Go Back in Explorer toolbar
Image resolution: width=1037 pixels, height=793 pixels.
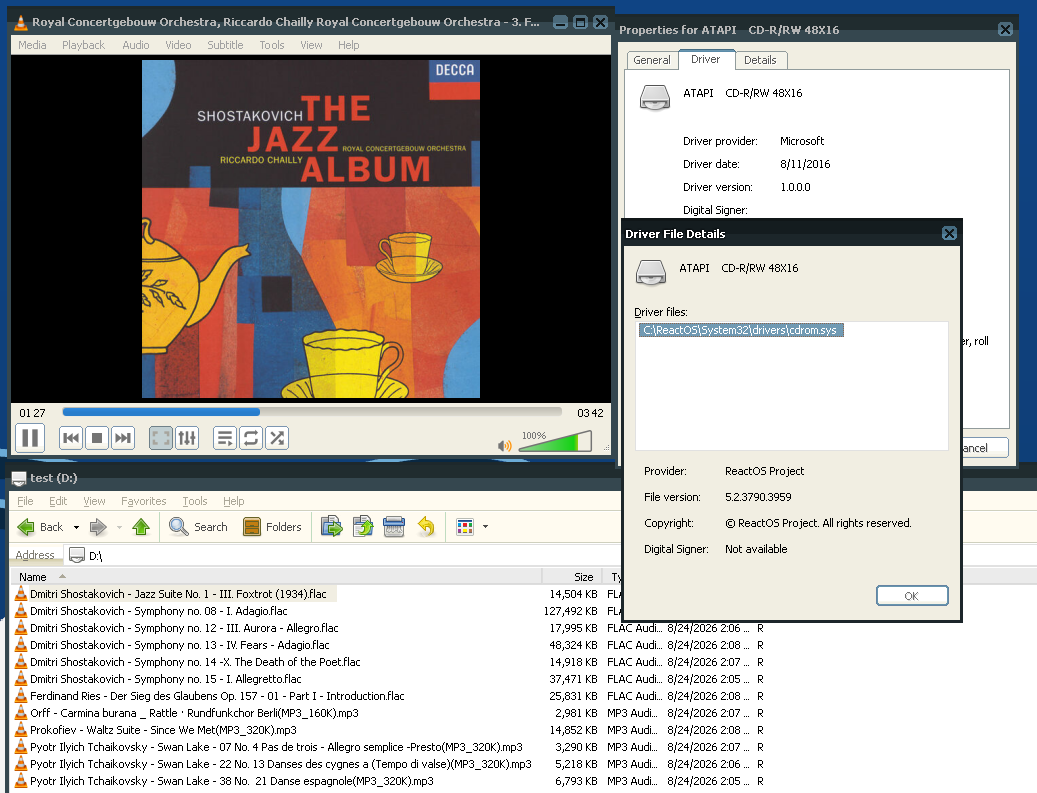coord(40,527)
